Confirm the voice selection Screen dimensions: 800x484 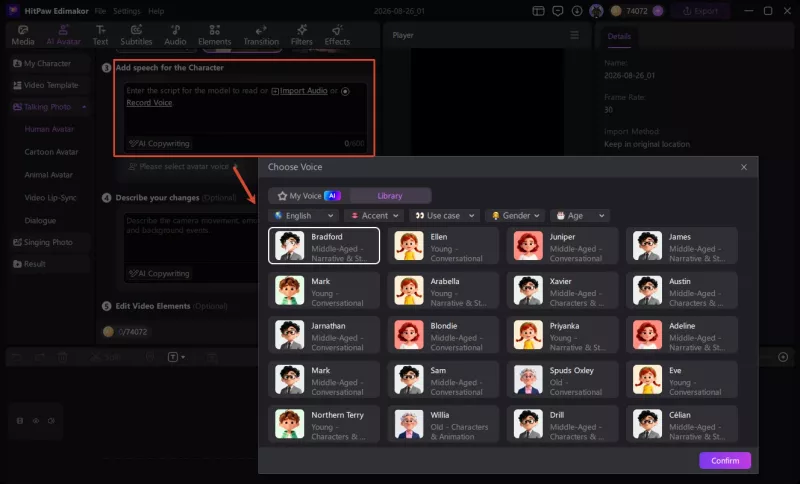click(x=724, y=461)
